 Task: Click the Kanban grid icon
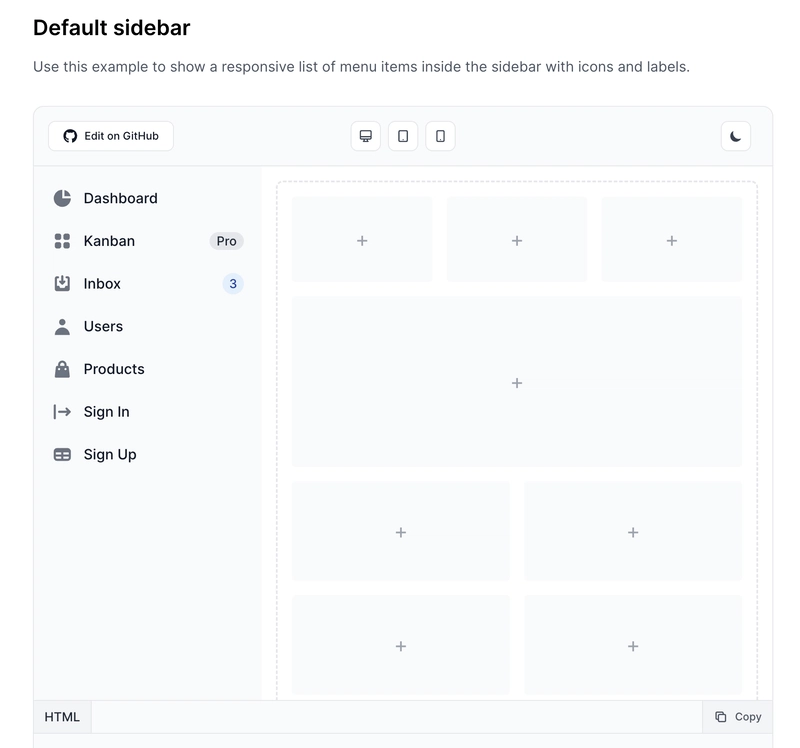[62, 241]
